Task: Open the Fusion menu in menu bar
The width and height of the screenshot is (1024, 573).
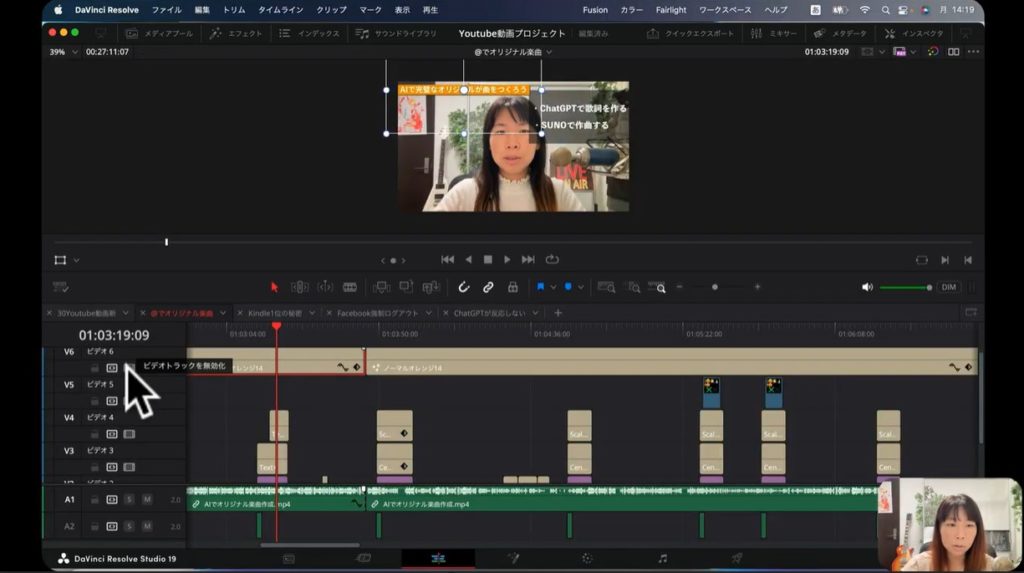Action: click(x=594, y=10)
